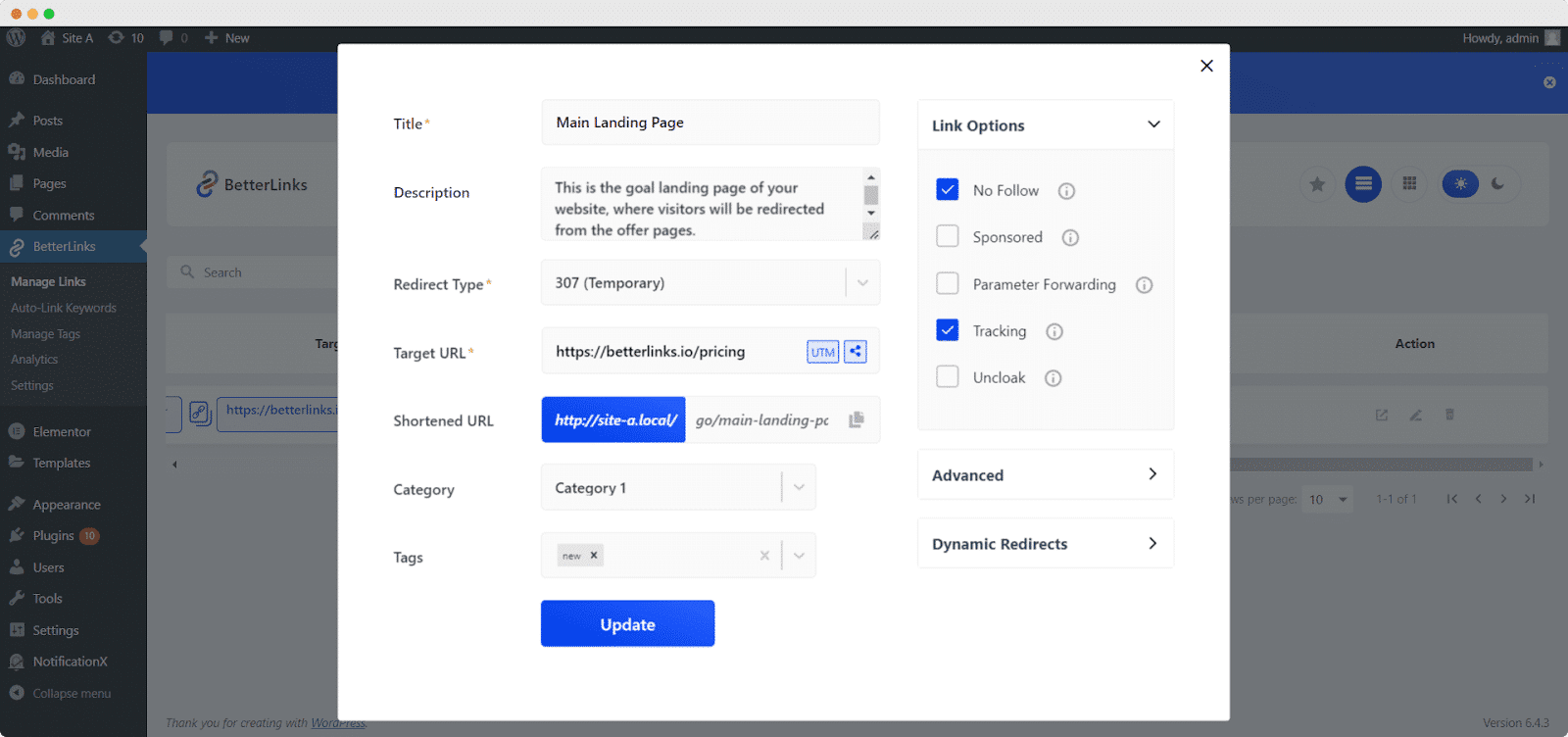Click the share icon beside Target URL

pos(856,352)
